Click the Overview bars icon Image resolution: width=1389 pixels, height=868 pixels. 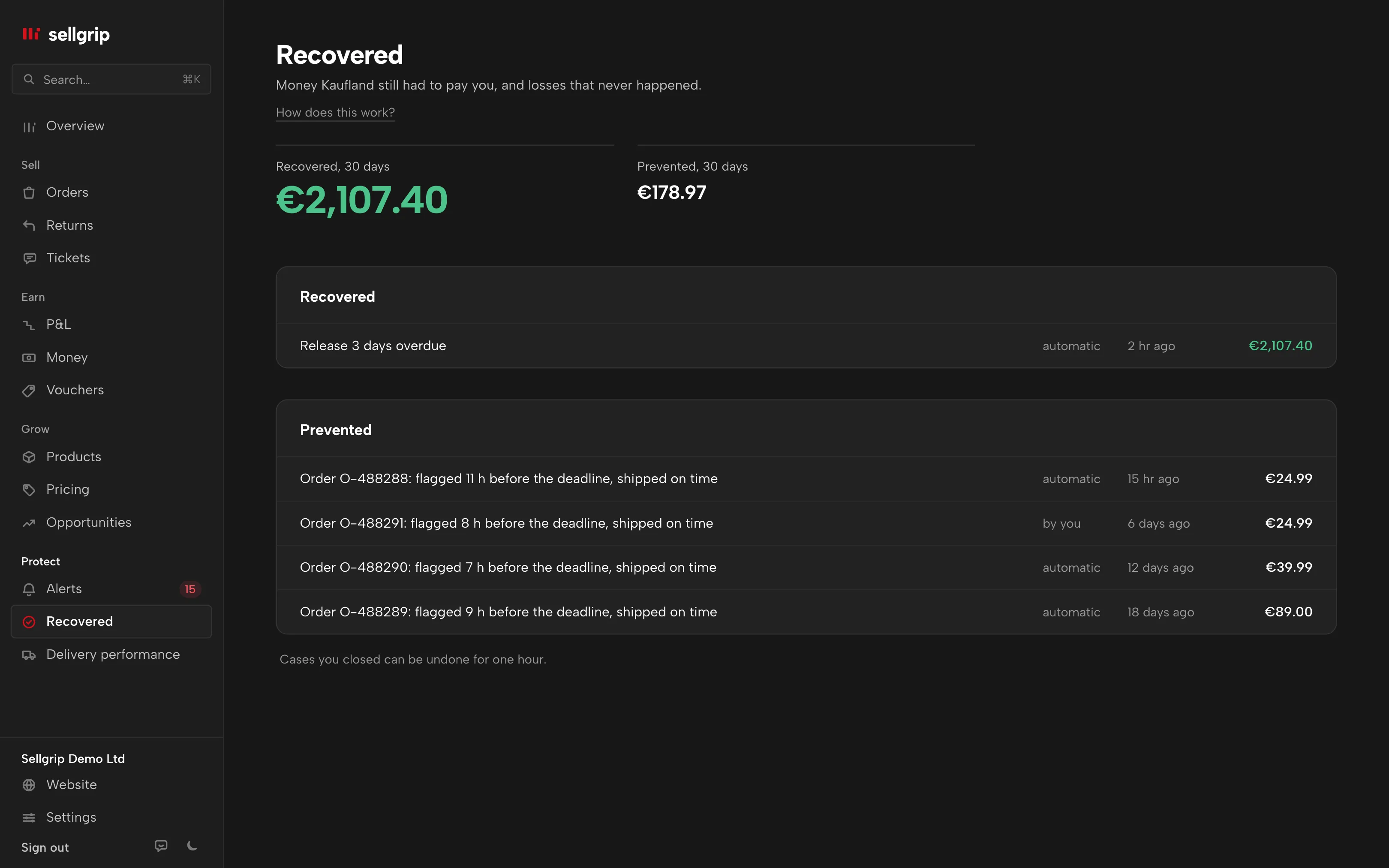coord(29,126)
